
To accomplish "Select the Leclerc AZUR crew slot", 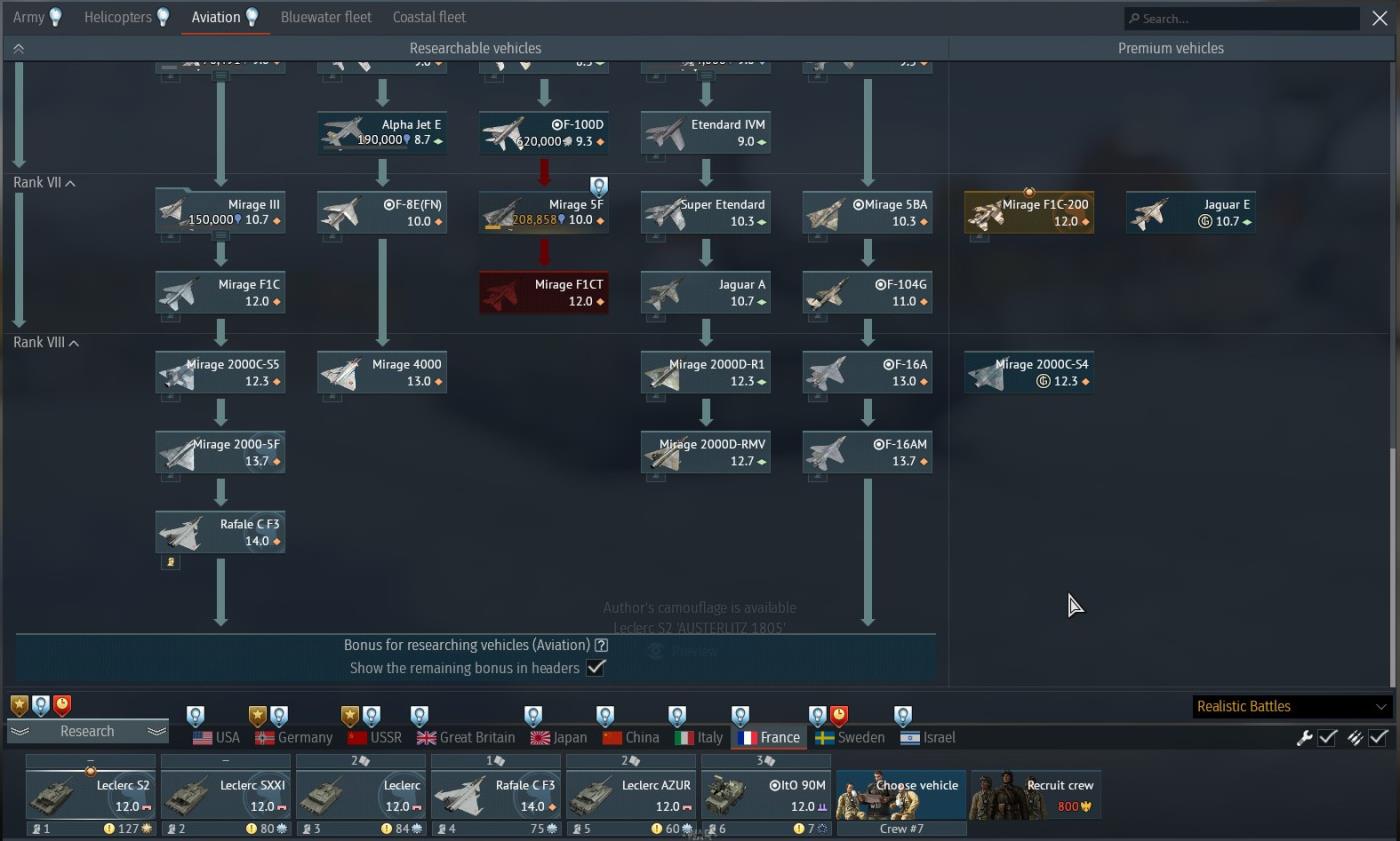I will coord(631,796).
